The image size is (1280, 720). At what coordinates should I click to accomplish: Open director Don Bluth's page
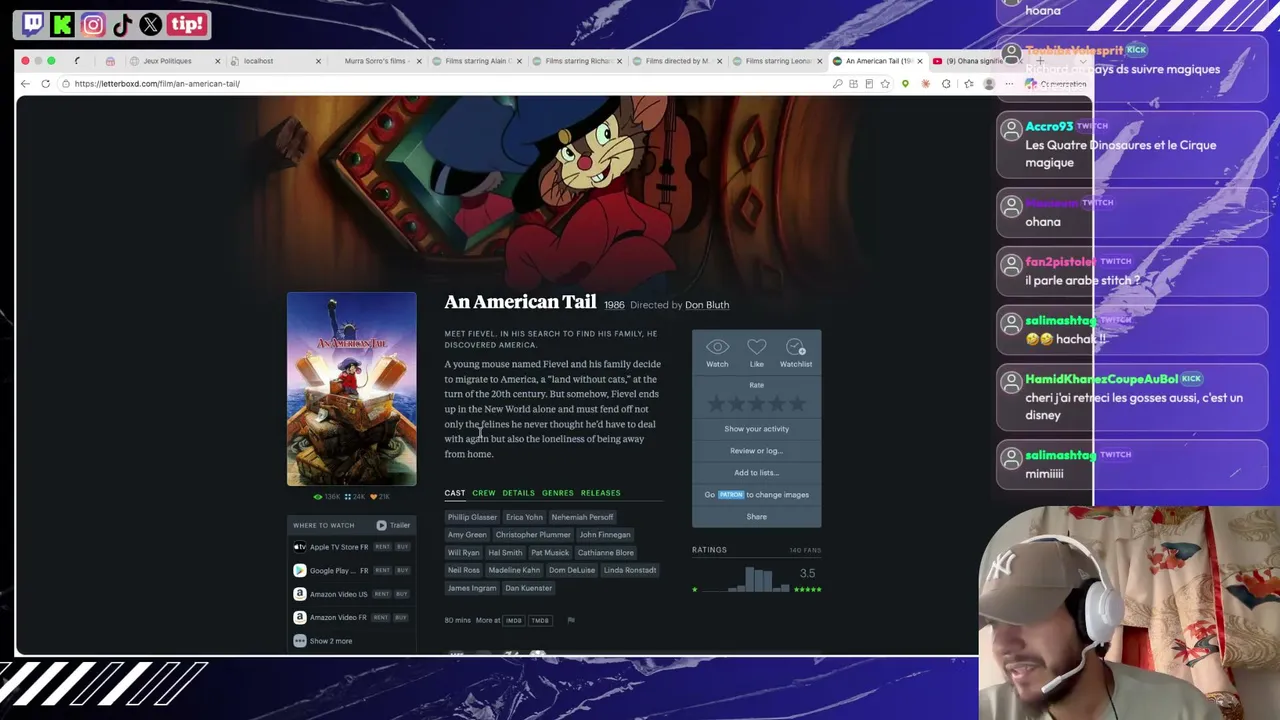click(707, 305)
